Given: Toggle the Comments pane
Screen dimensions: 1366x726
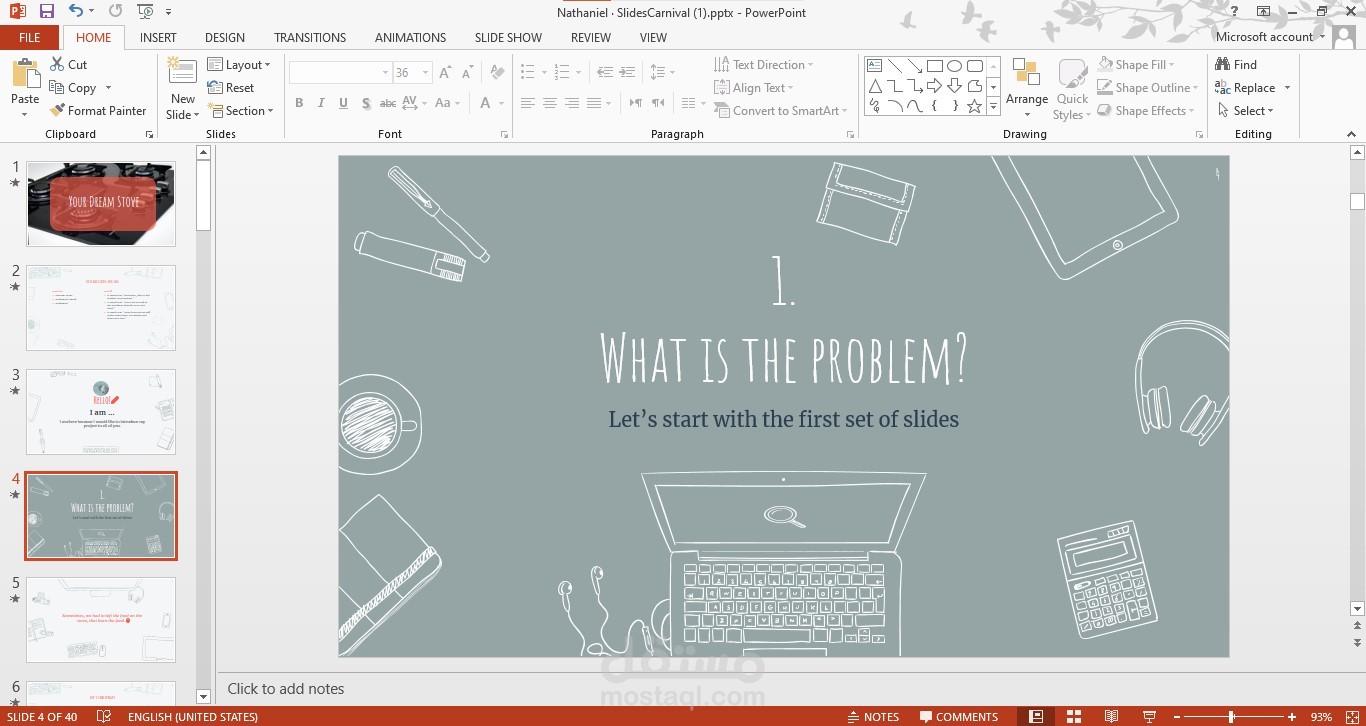Looking at the screenshot, I should click(959, 716).
